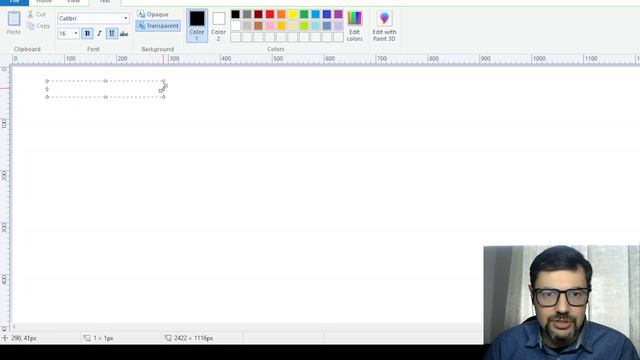This screenshot has height=360, width=640.
Task: Pick the dark red palette swatch
Action: [258, 14]
